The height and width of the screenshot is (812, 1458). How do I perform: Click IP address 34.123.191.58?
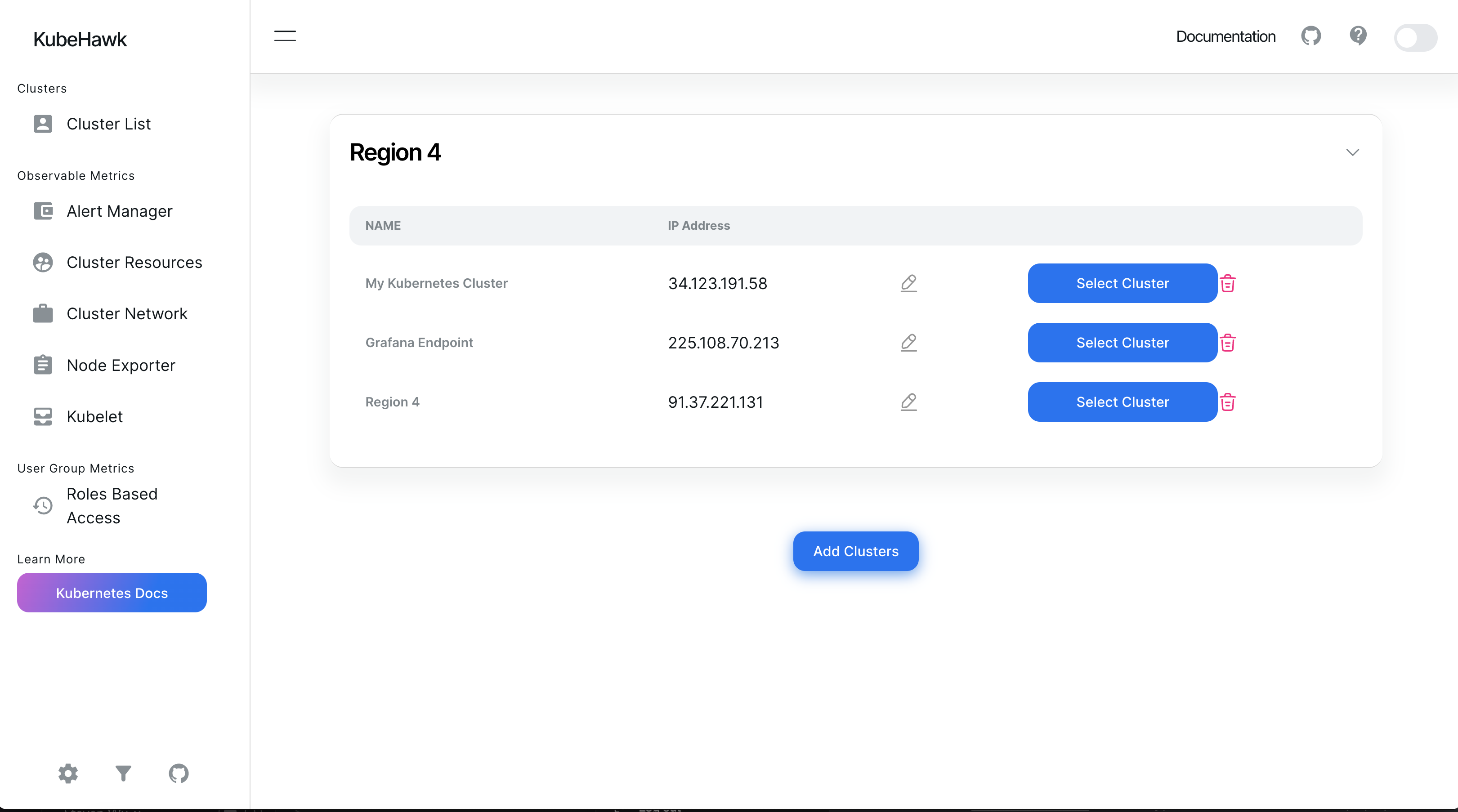click(718, 284)
